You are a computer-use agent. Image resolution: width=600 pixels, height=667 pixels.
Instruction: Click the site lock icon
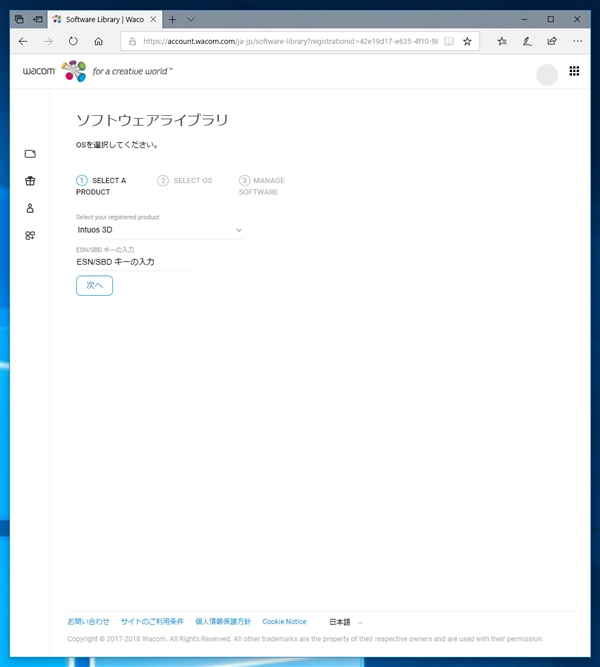click(x=132, y=41)
